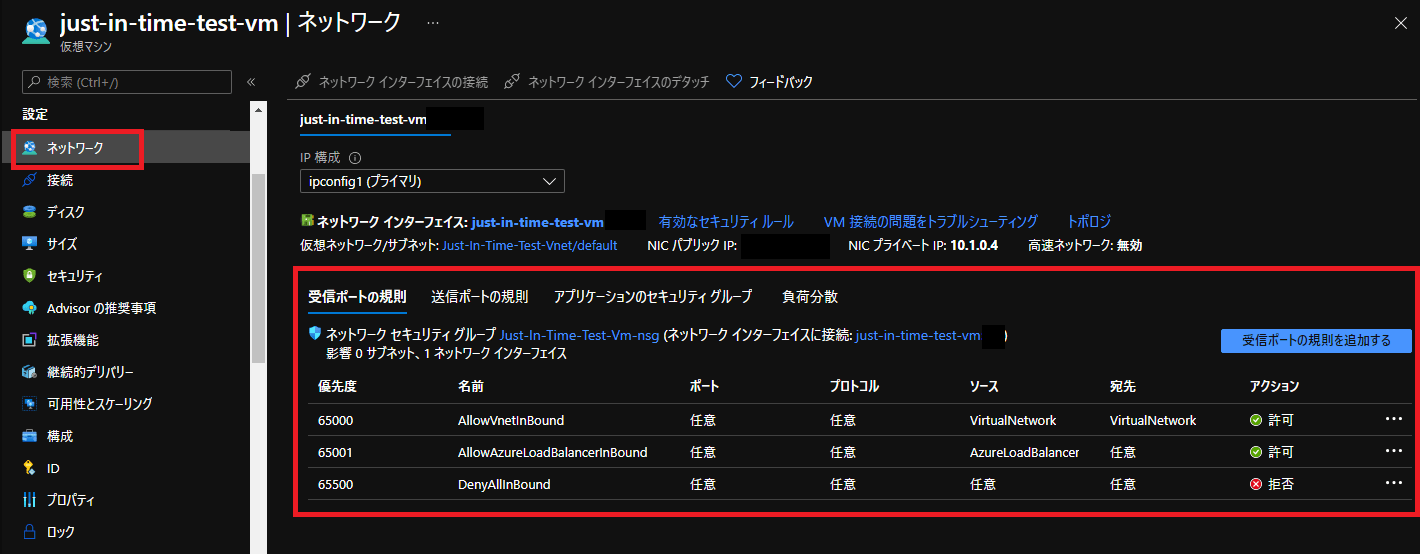1420x554 pixels.
Task: Click the 許可 action in AllowVnetInBound row
Action: point(1272,420)
